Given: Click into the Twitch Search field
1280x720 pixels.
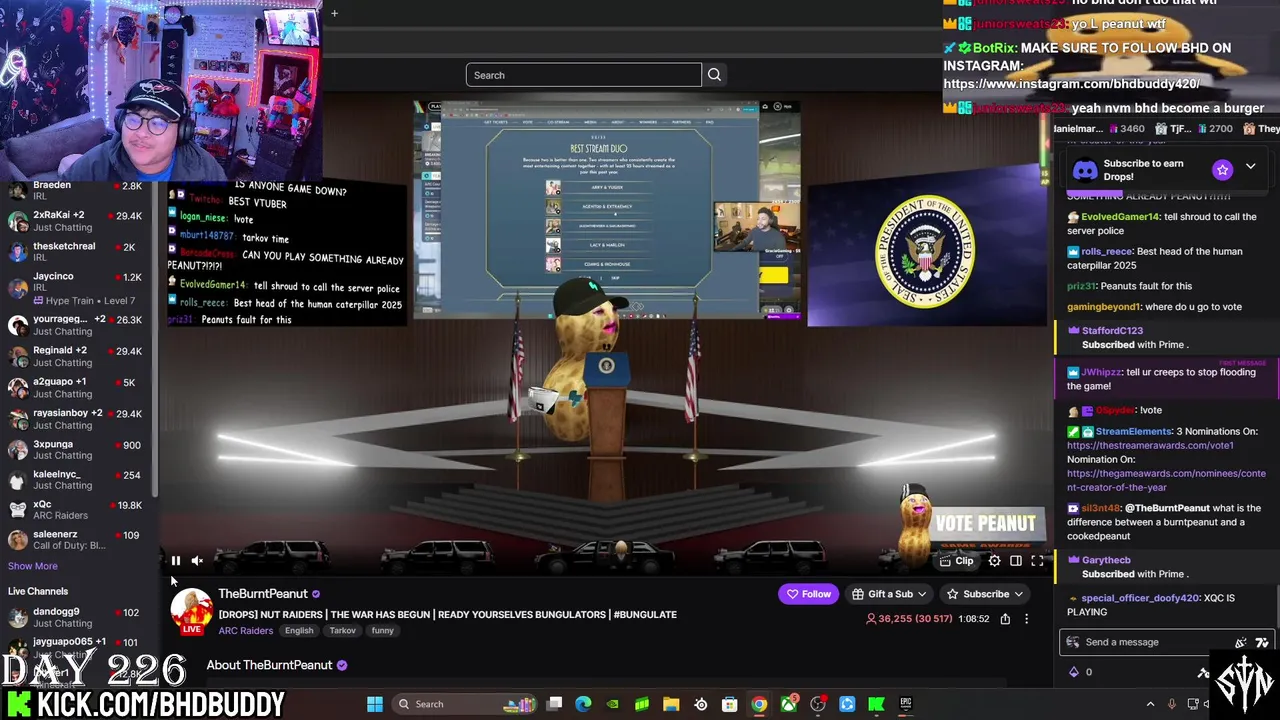Looking at the screenshot, I should [x=583, y=75].
